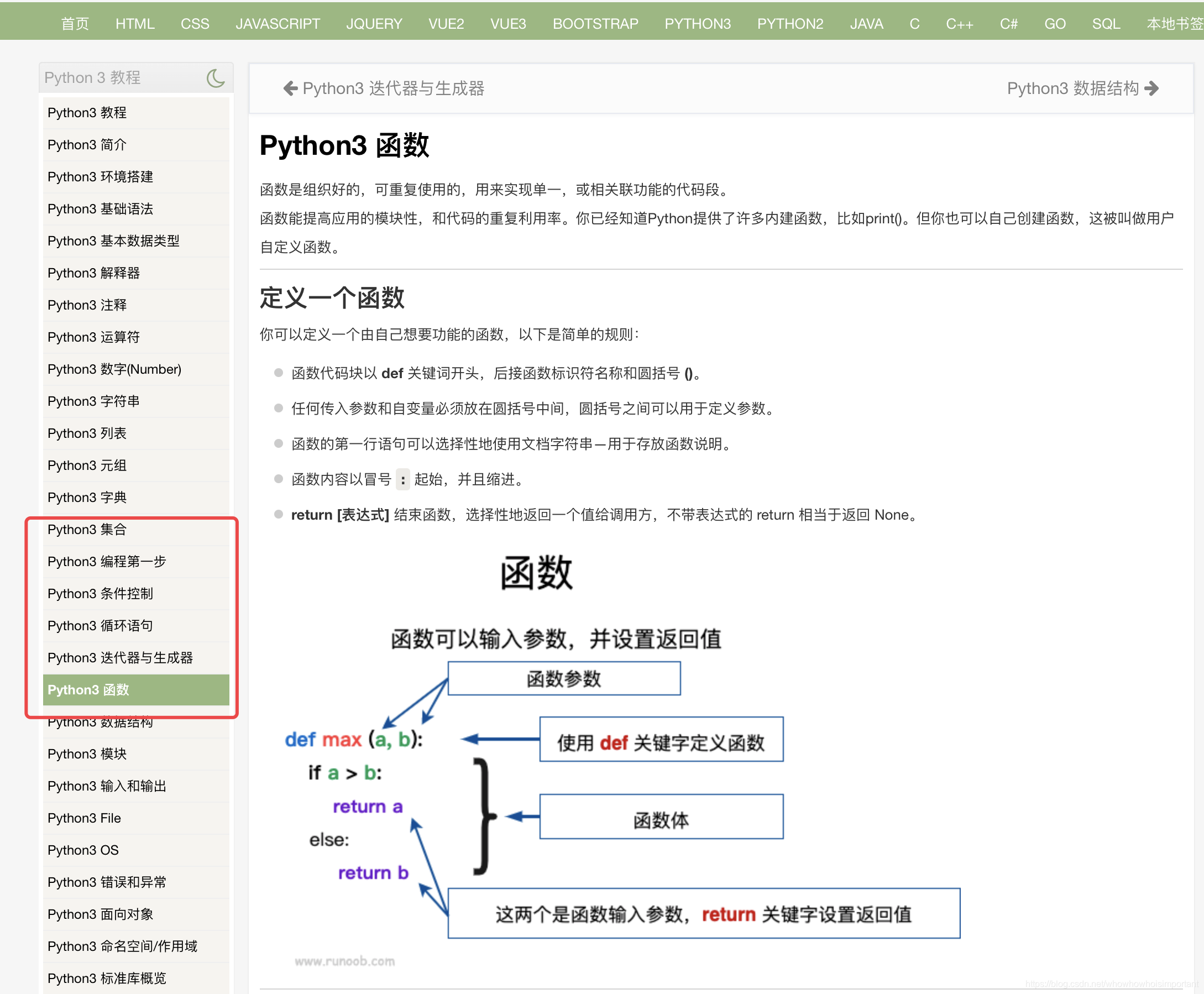Open the PYTHON3 menu in the top bar

(697, 23)
